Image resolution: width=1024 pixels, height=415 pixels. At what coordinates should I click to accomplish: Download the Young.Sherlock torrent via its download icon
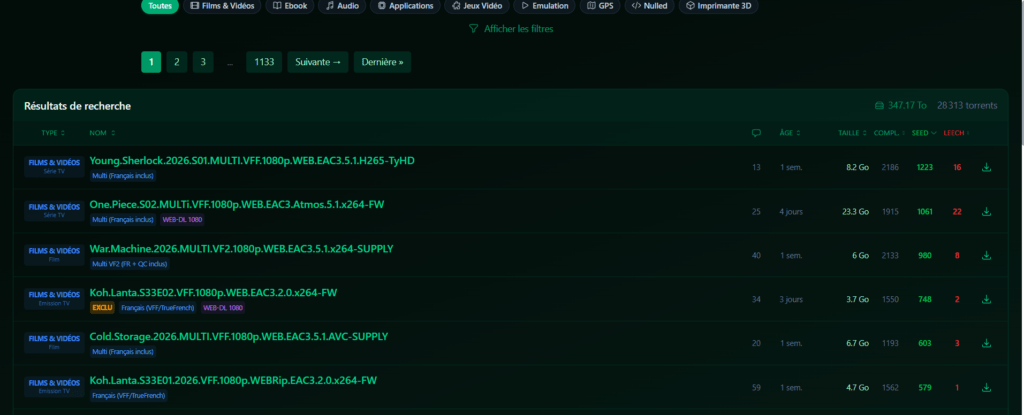point(986,167)
